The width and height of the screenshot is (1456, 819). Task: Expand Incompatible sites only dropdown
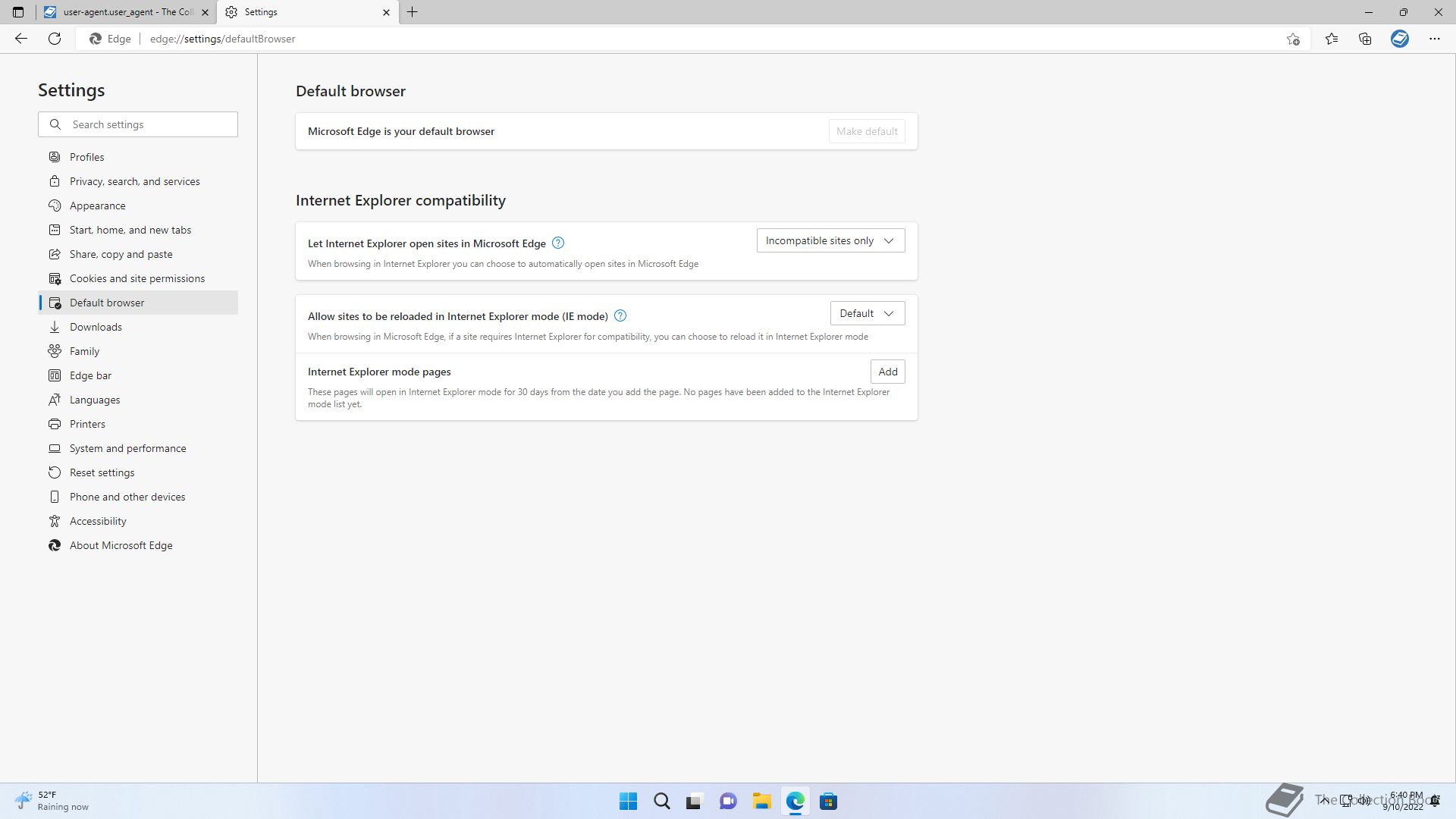[x=830, y=240]
